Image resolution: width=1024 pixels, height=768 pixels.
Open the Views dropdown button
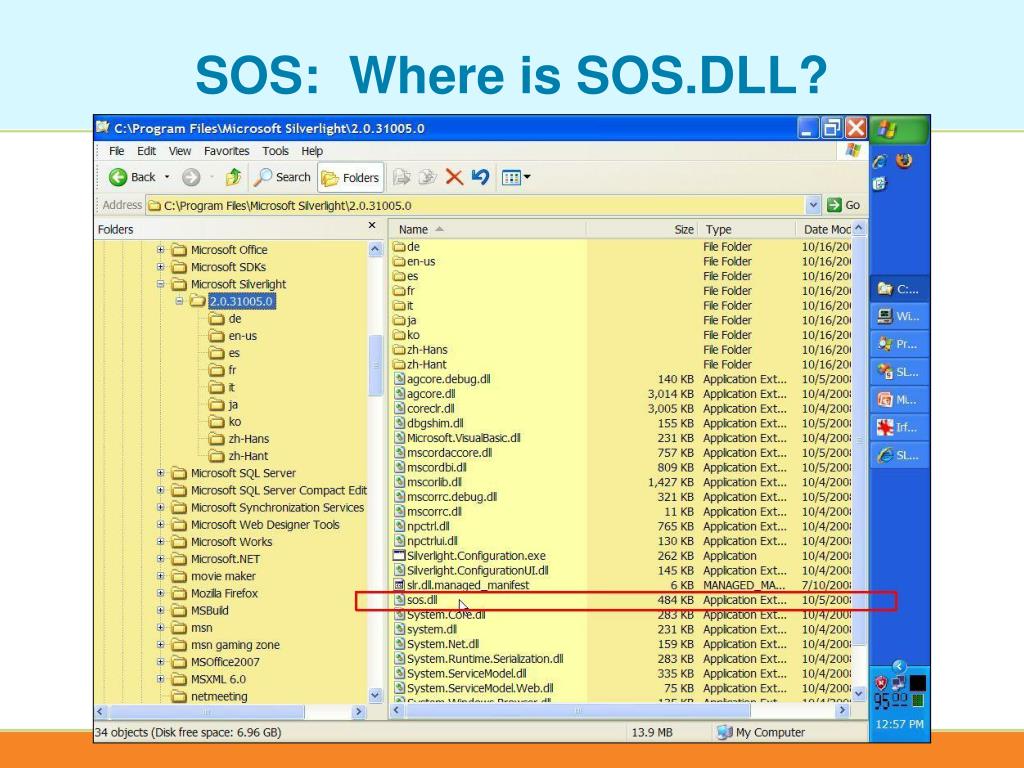tap(515, 177)
